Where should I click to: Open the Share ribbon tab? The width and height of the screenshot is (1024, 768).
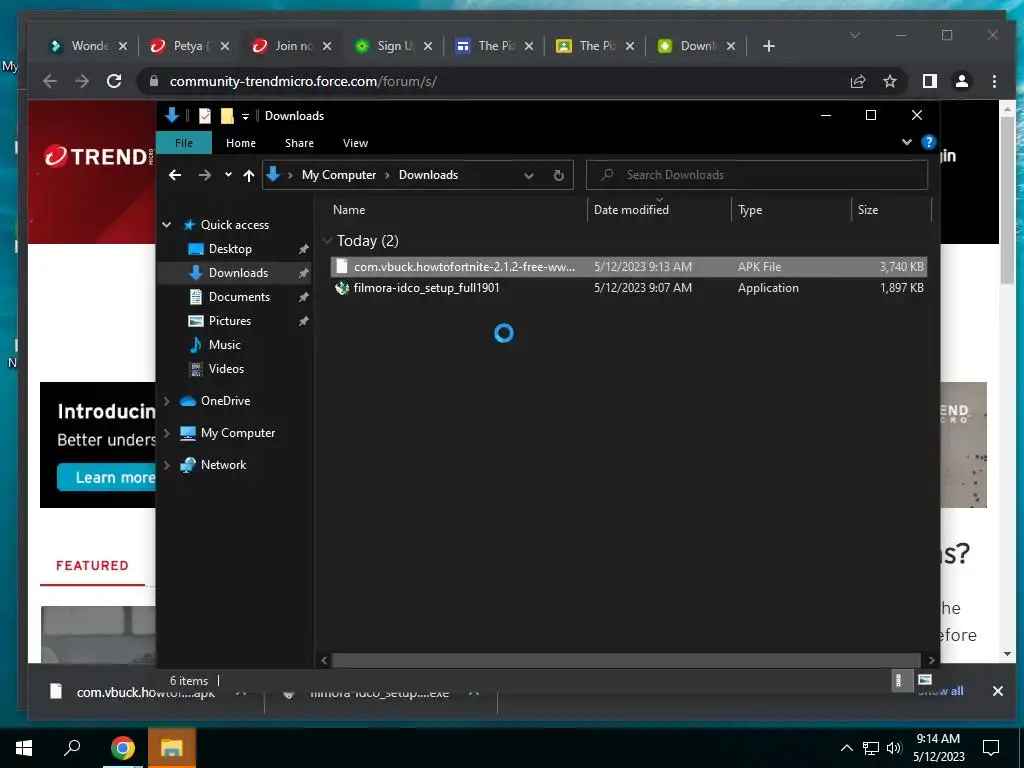pyautogui.click(x=299, y=143)
